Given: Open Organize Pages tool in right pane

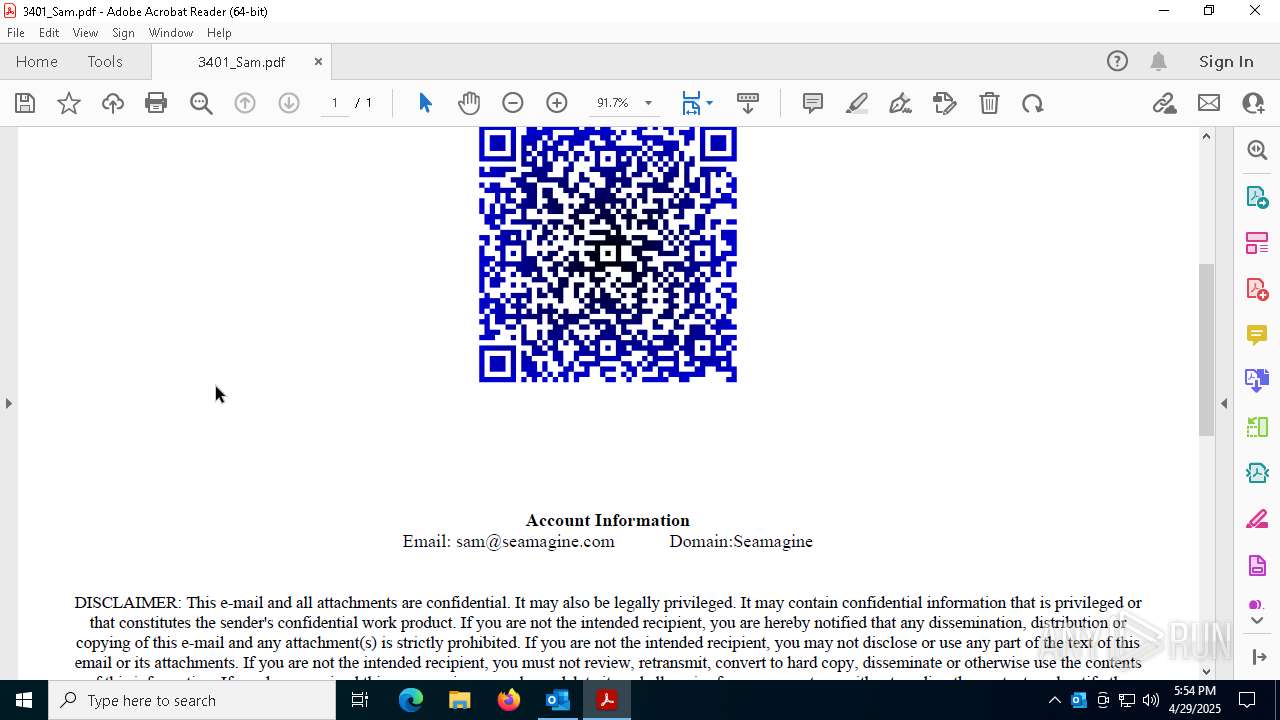Looking at the screenshot, I should pos(1257,427).
